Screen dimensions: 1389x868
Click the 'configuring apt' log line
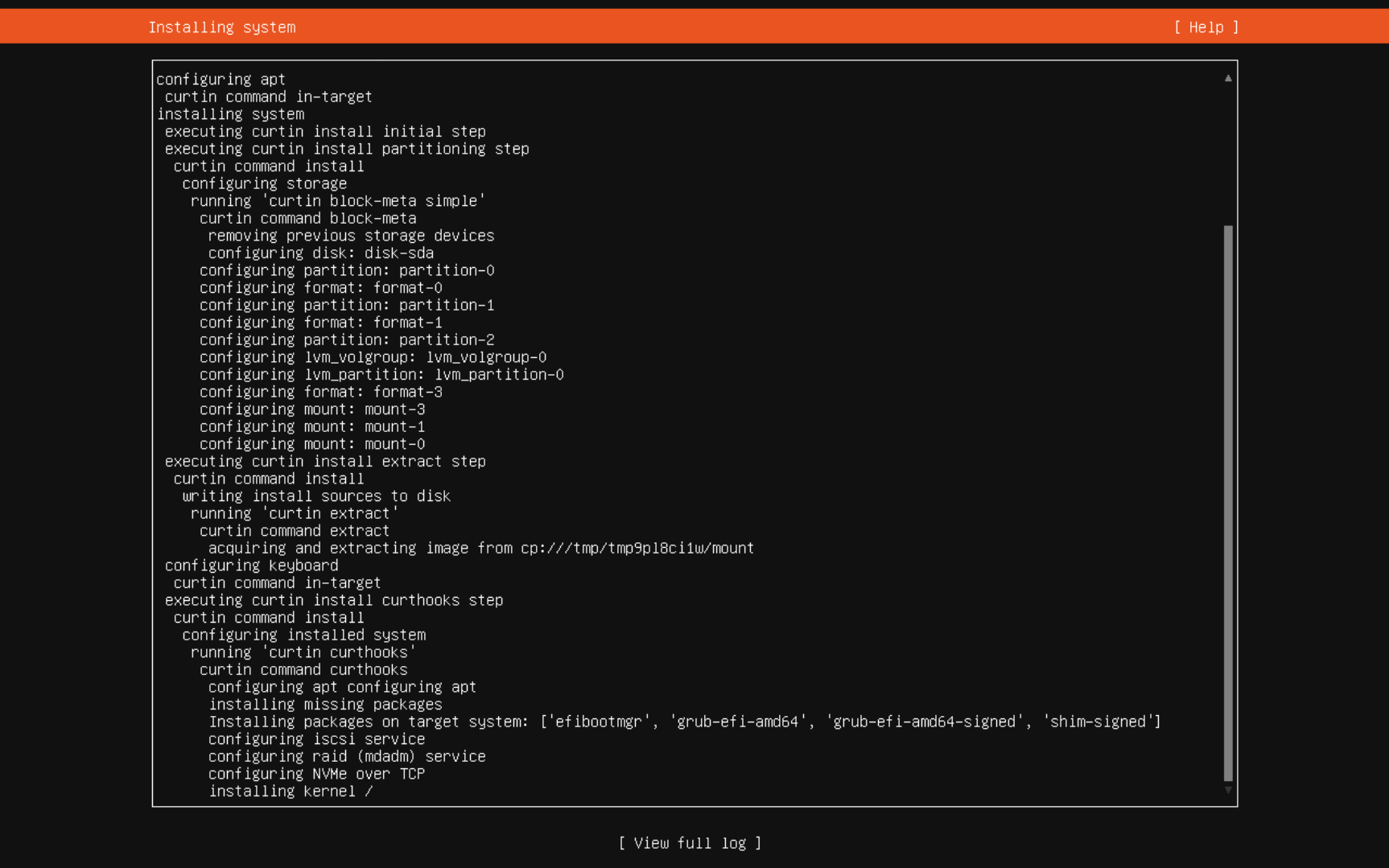click(221, 79)
